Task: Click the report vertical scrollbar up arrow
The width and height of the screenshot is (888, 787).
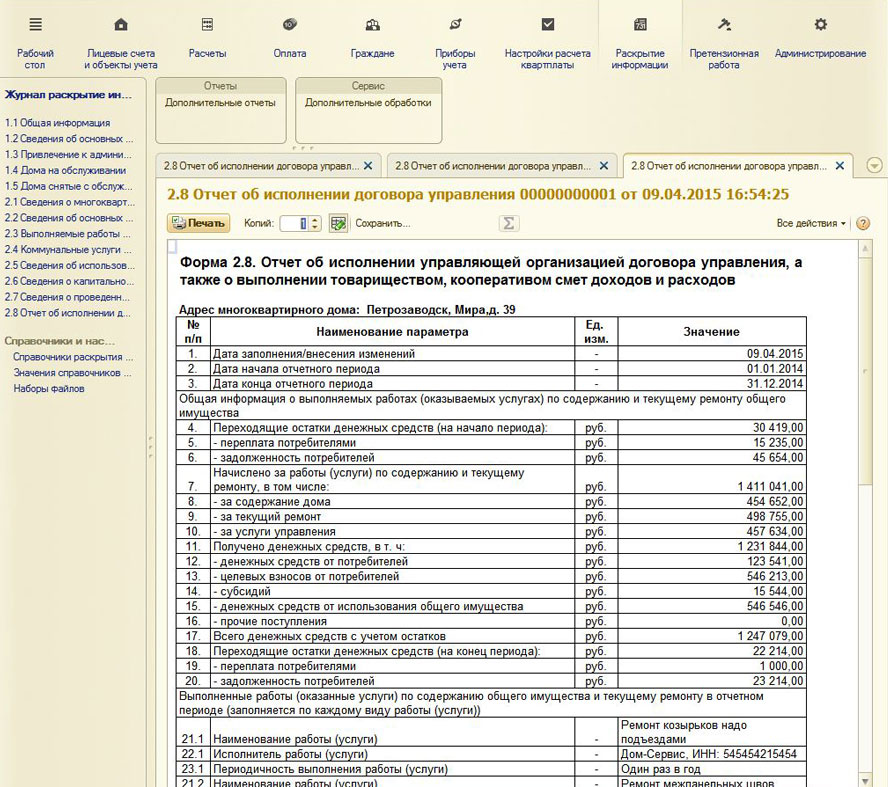Action: [865, 249]
